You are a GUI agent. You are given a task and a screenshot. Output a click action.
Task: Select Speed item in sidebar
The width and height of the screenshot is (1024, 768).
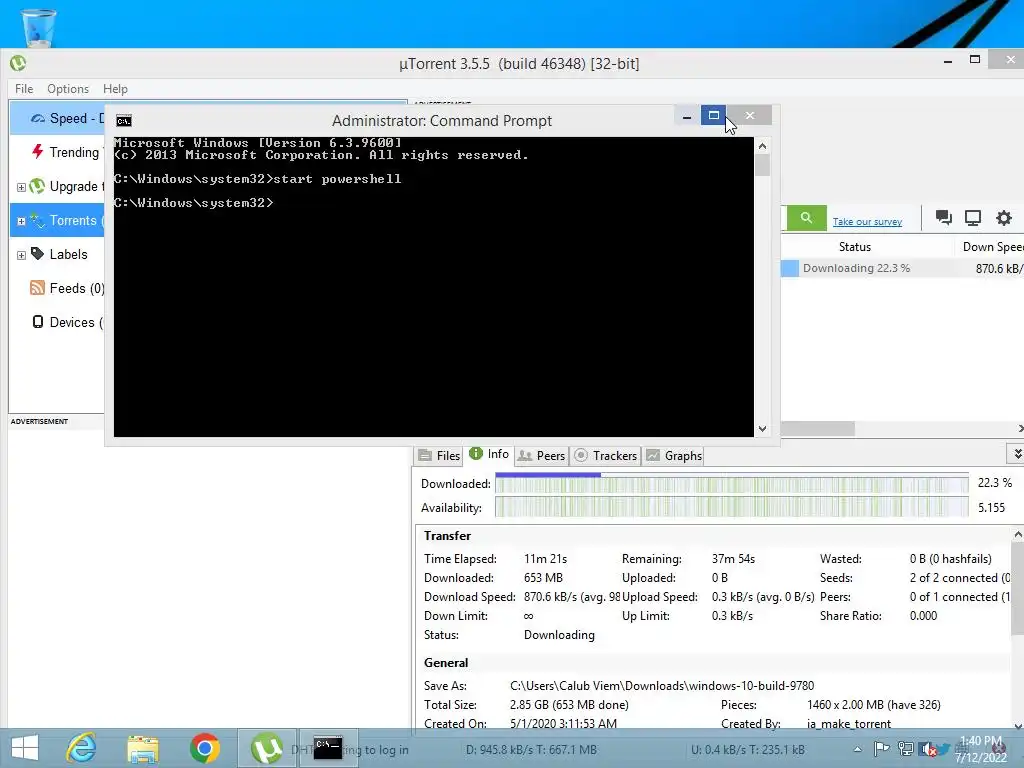point(57,118)
